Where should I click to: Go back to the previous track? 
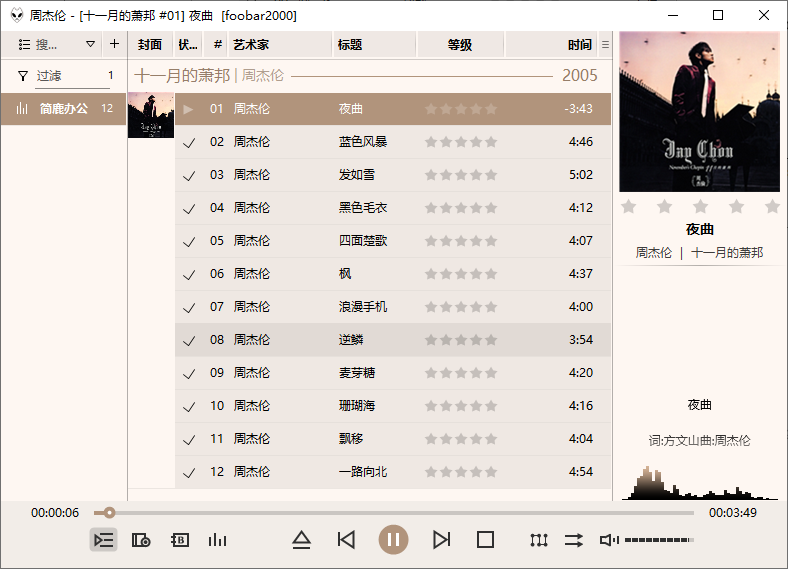point(346,540)
